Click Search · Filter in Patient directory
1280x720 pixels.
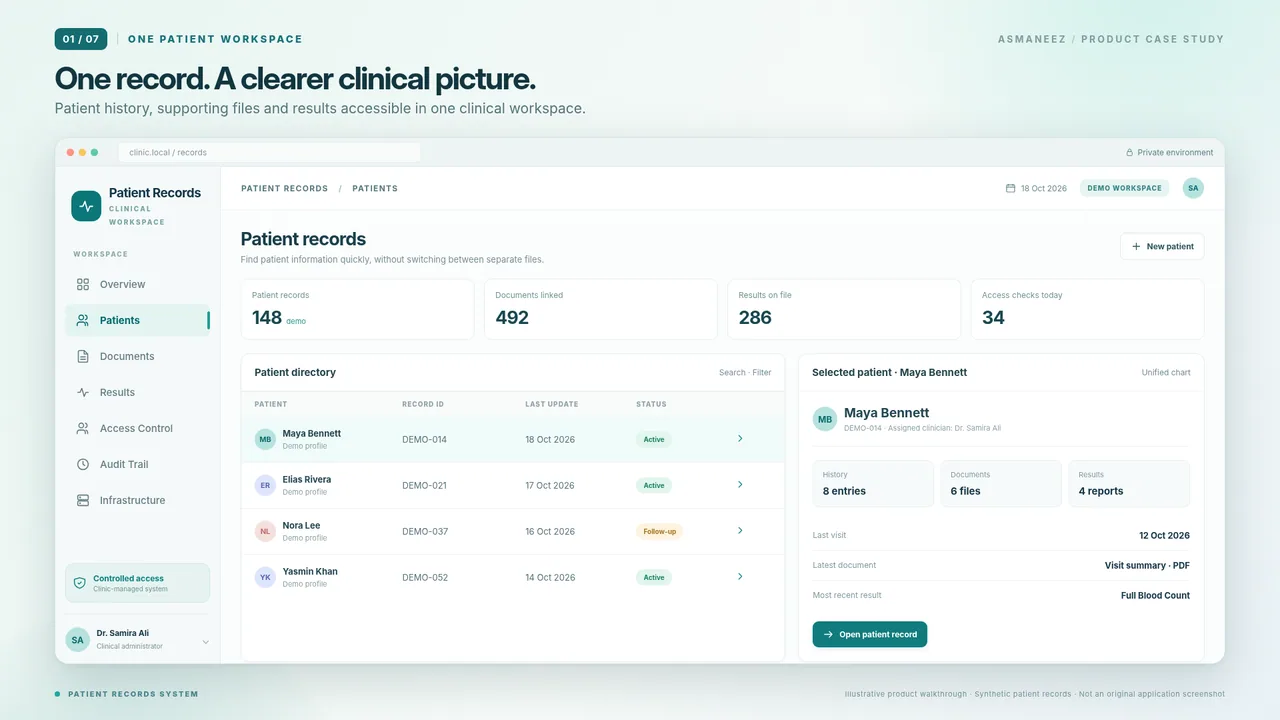[x=745, y=372]
